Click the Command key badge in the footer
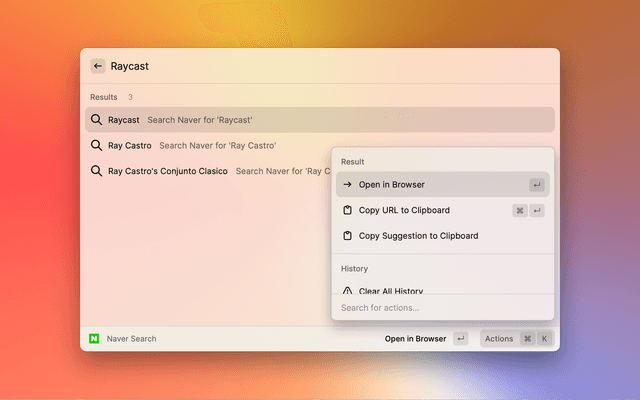This screenshot has width=640, height=400. [x=527, y=339]
